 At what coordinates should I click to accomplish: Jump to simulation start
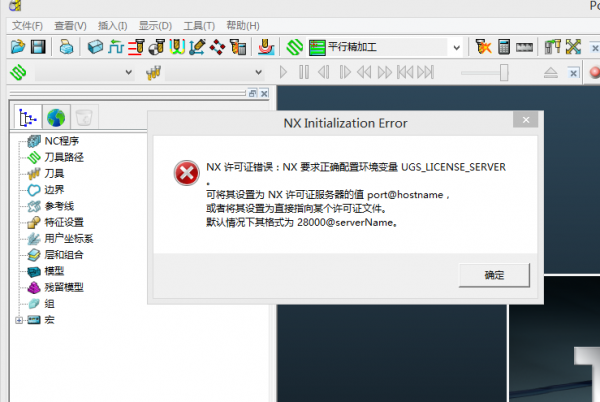point(405,72)
